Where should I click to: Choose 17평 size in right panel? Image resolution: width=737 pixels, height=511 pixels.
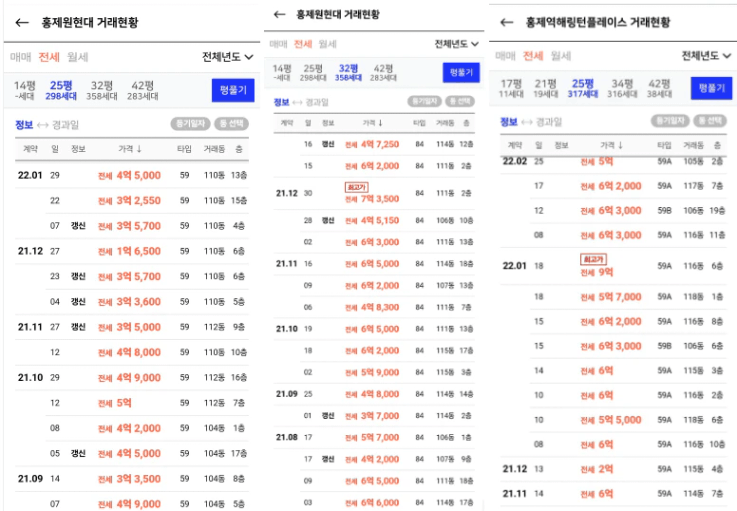[511, 88]
